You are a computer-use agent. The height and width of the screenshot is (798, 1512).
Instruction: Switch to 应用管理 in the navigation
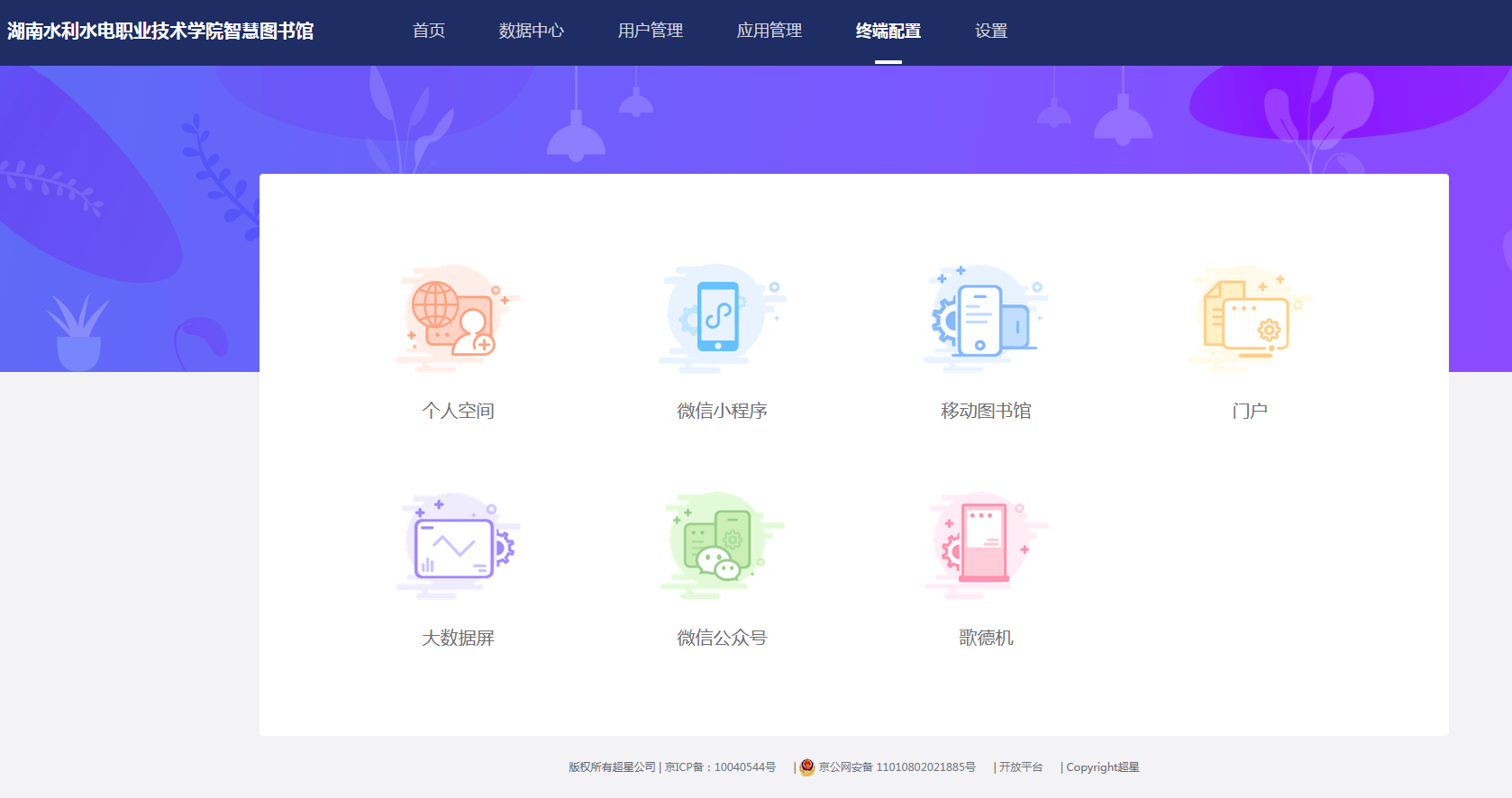(770, 31)
